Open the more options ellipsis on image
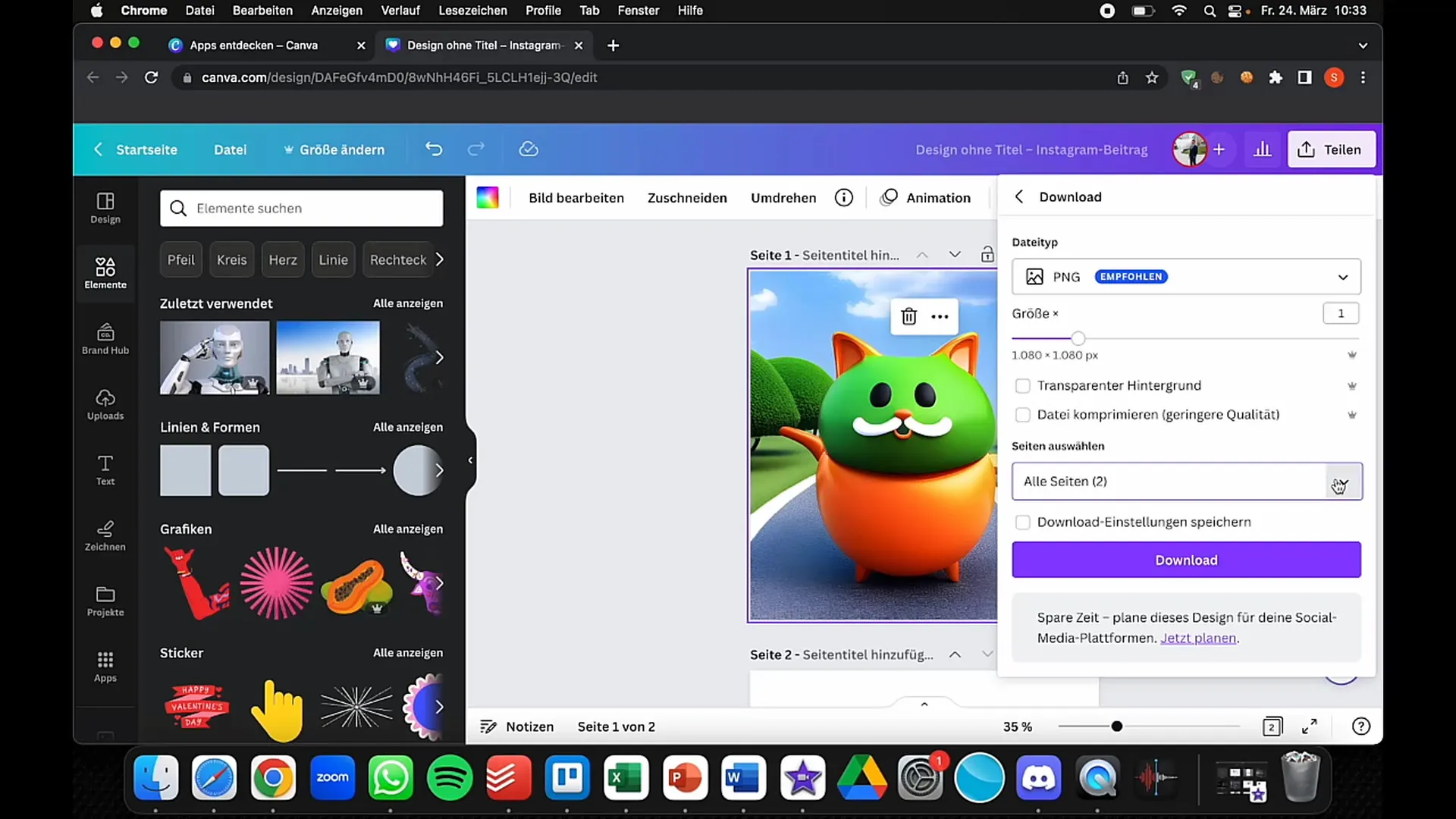The image size is (1456, 819). [x=940, y=316]
